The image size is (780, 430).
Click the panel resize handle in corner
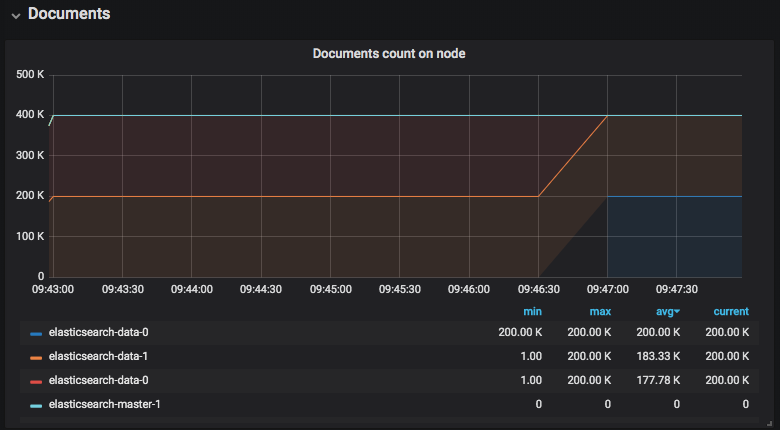769,423
